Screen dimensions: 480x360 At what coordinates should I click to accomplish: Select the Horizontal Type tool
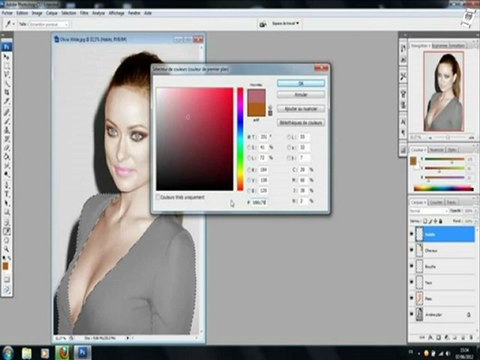(6, 194)
